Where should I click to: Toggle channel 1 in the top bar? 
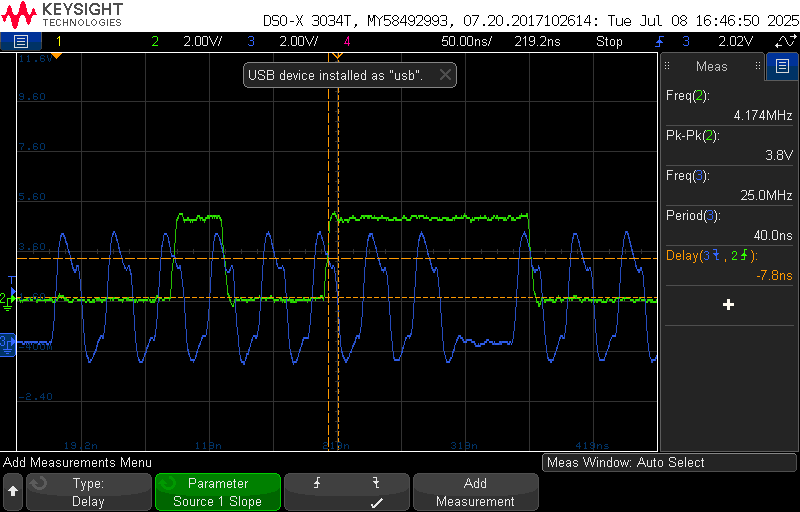point(58,41)
